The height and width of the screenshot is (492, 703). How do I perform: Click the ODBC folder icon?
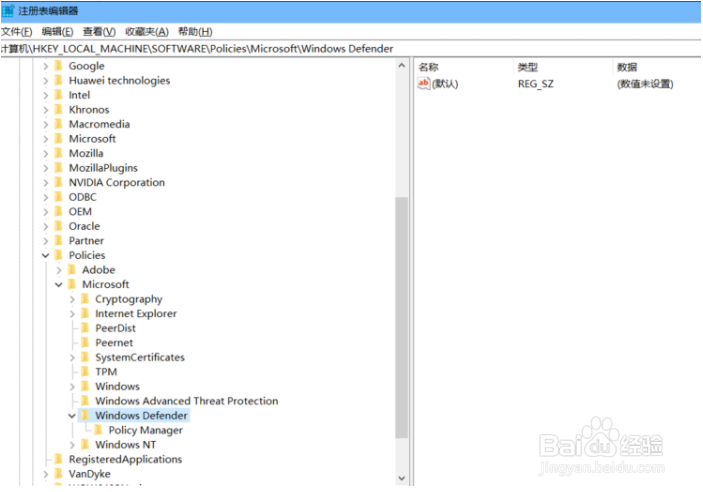point(58,197)
